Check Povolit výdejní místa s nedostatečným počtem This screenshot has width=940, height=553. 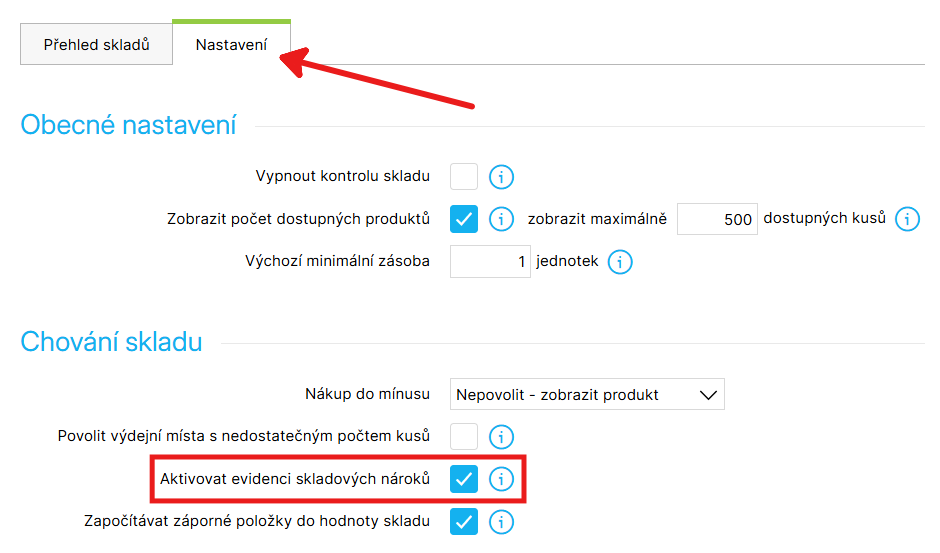click(x=464, y=436)
